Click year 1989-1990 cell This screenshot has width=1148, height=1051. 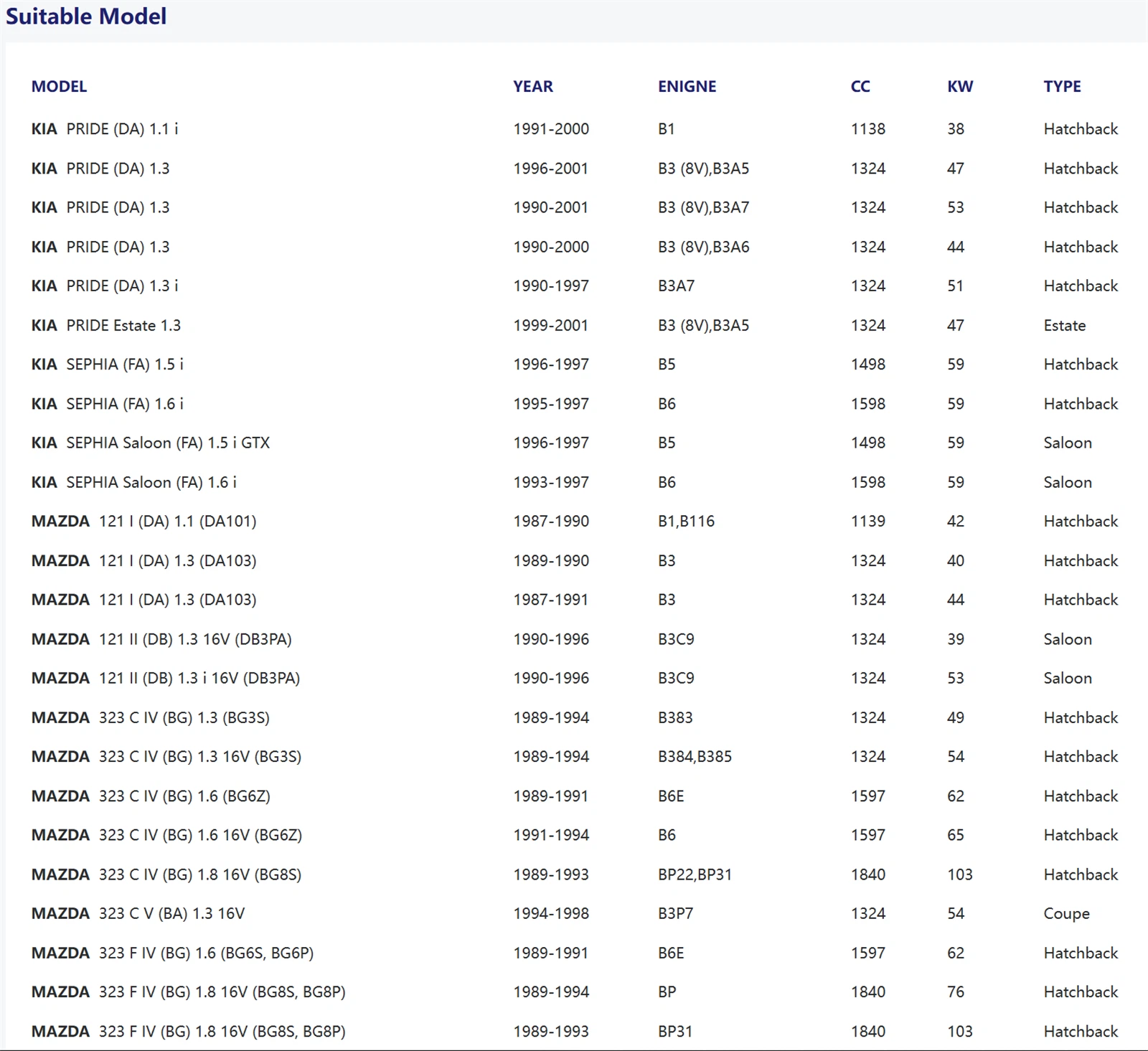(x=551, y=560)
